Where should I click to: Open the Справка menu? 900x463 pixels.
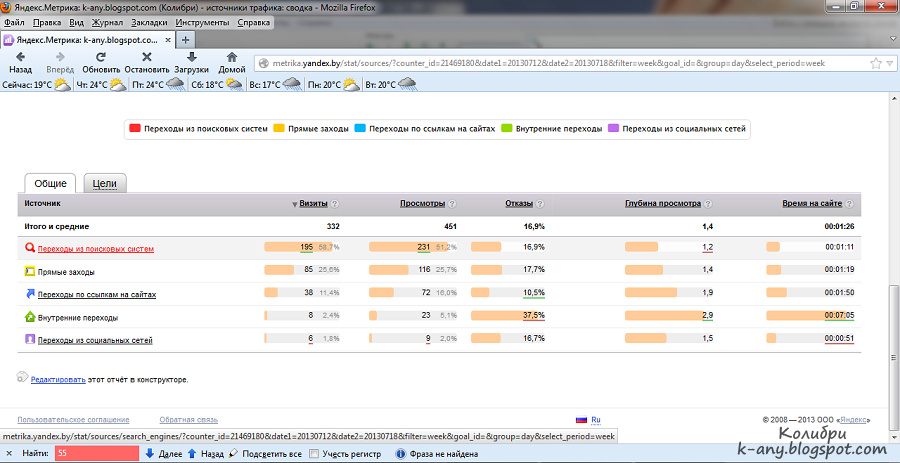(x=253, y=23)
